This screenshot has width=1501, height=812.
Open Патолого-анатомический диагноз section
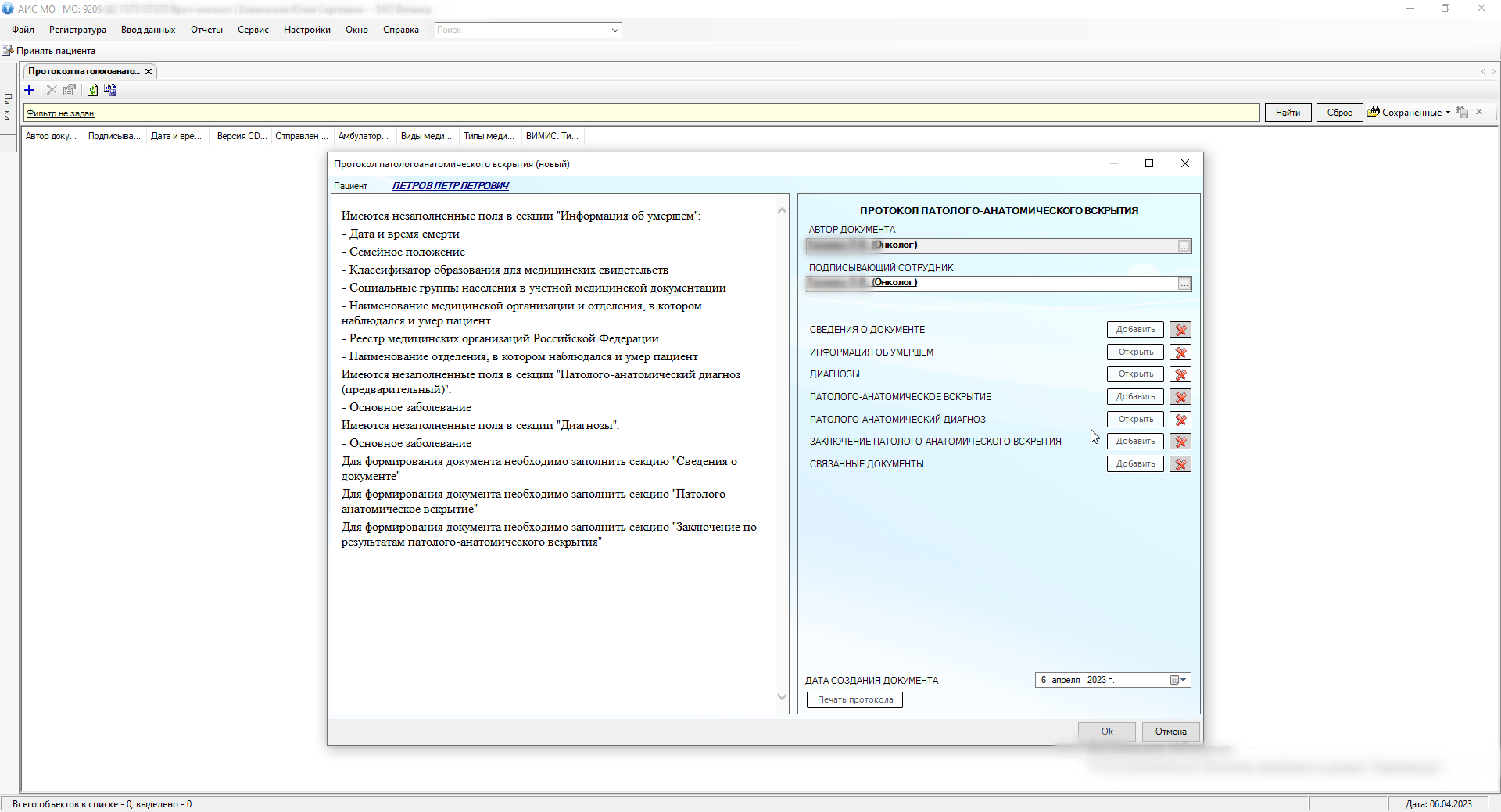[x=1135, y=420]
